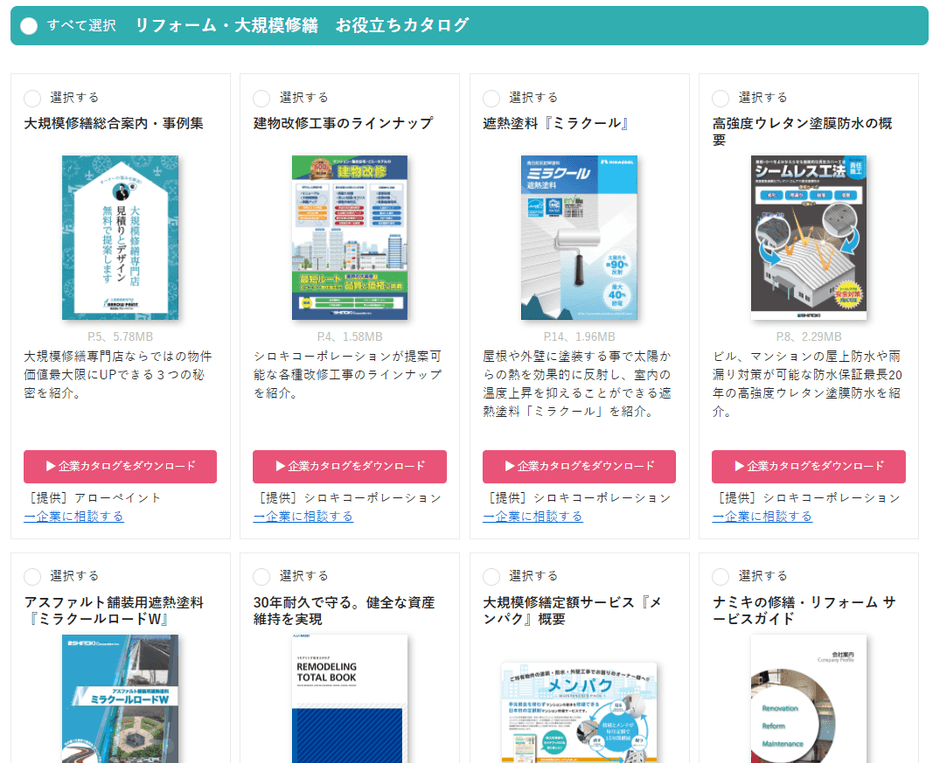Click the title 遮熱塗料『ミラクール』
The image size is (940, 763).
click(x=558, y=123)
